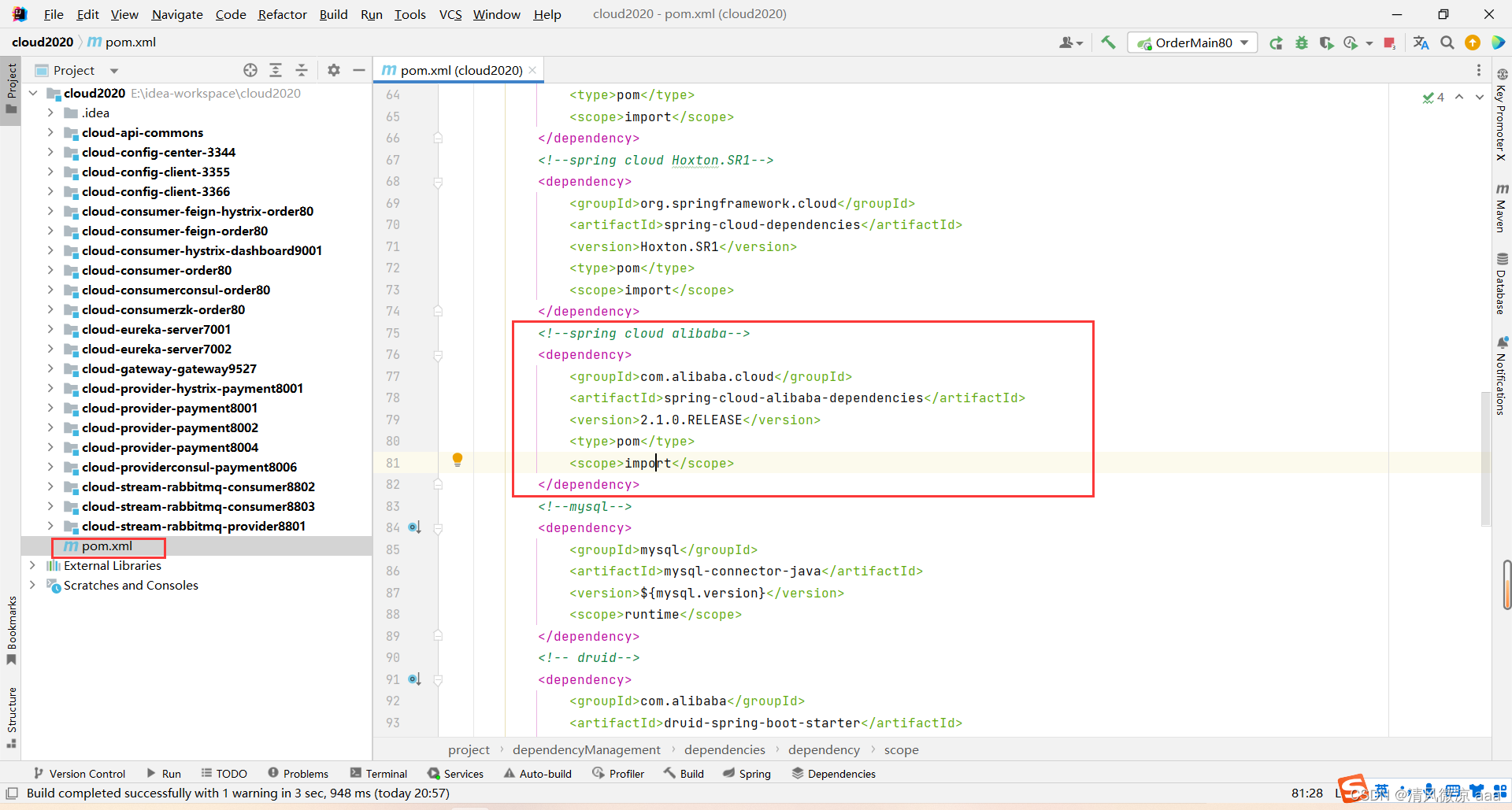This screenshot has height=810, width=1512.
Task: Open the Maven tool window
Action: (x=1502, y=208)
